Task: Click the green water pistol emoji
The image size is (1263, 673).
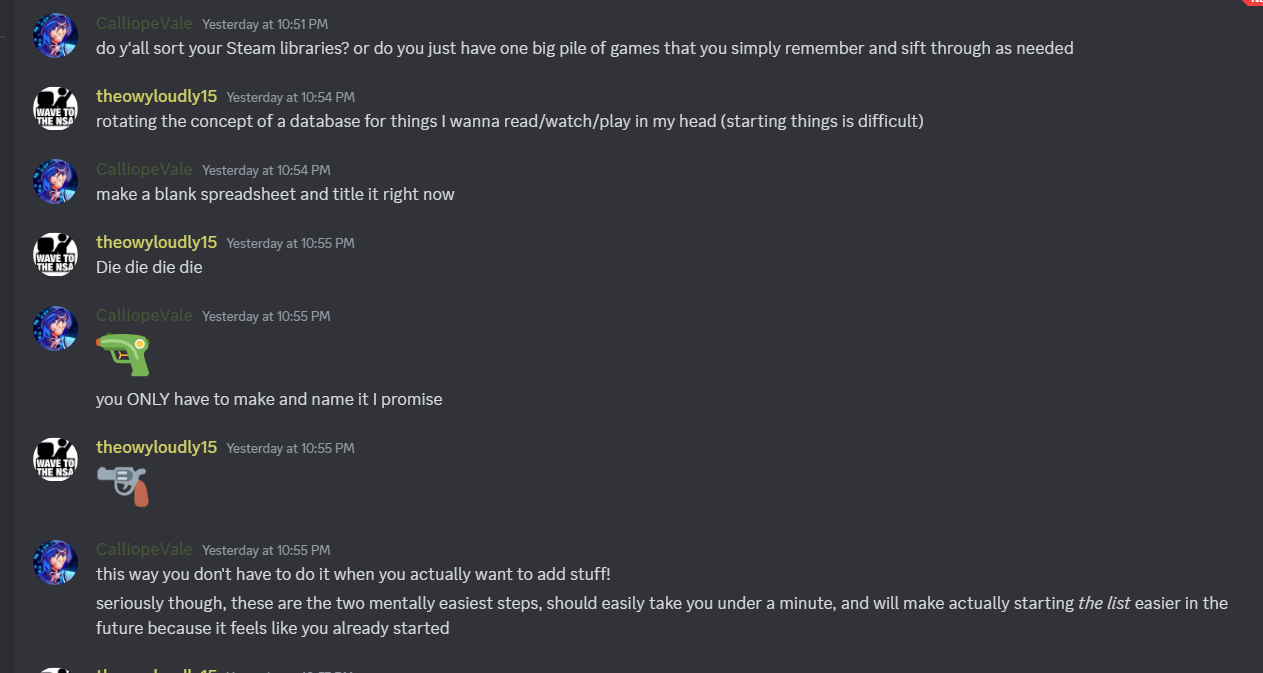Action: click(123, 354)
